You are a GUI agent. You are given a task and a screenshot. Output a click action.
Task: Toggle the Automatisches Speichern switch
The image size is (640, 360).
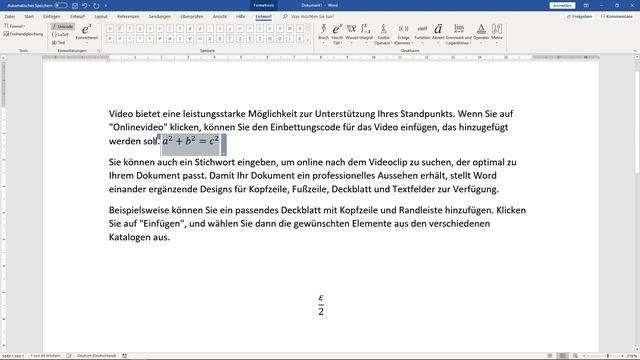(x=61, y=6)
